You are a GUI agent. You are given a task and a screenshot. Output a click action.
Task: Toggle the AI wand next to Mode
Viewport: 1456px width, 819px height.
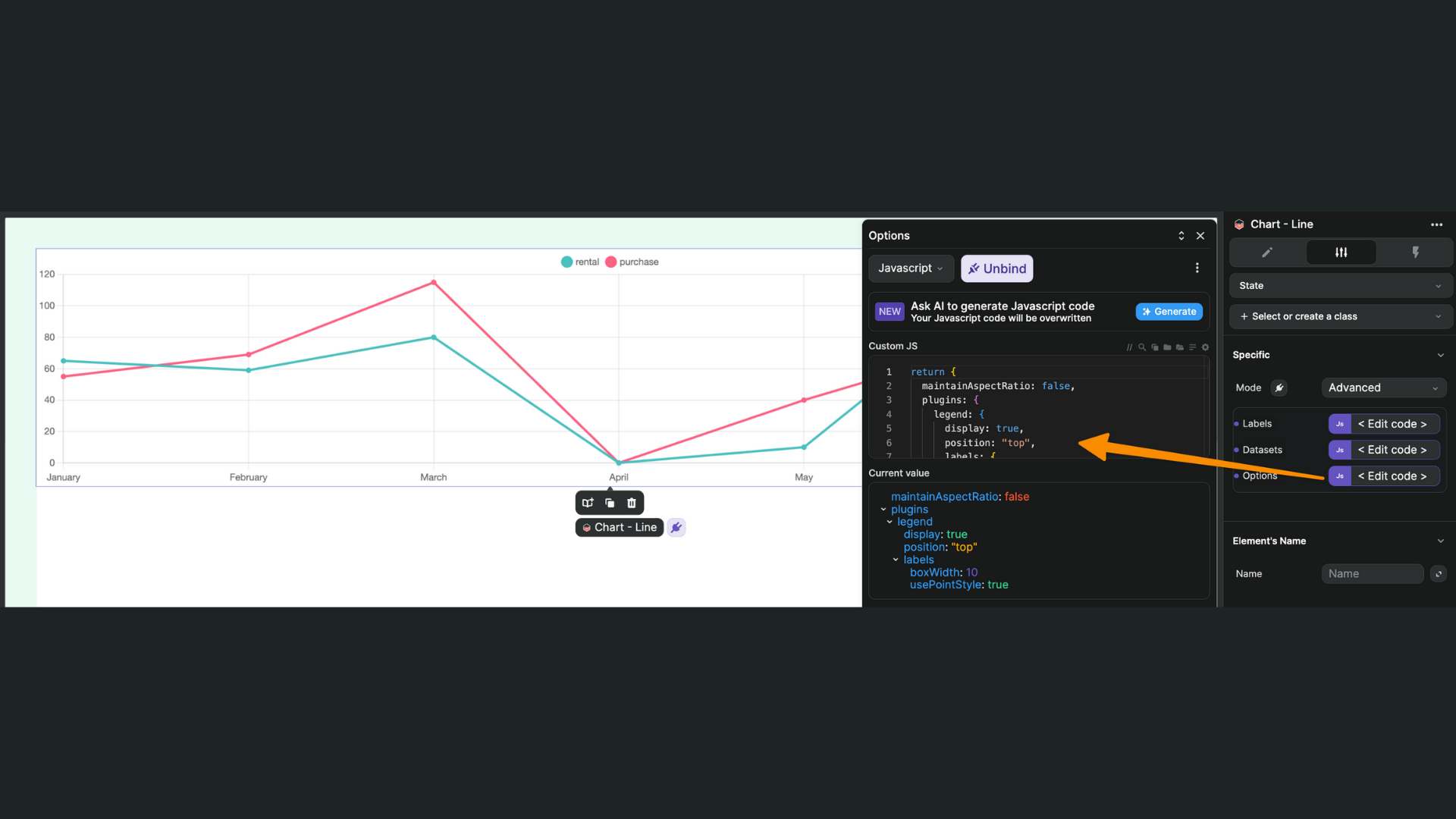[x=1279, y=388]
